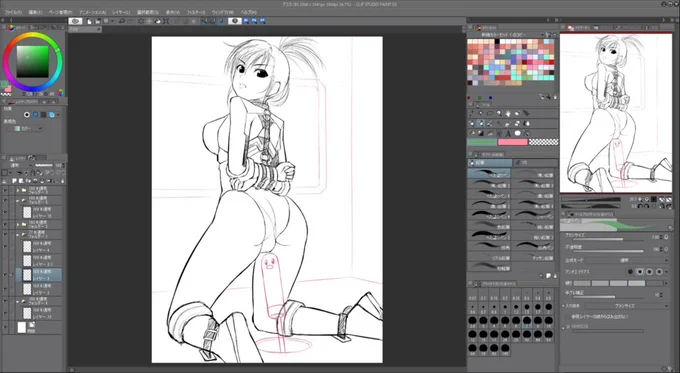Open the Filter menu
680x373 pixels.
pyautogui.click(x=196, y=12)
